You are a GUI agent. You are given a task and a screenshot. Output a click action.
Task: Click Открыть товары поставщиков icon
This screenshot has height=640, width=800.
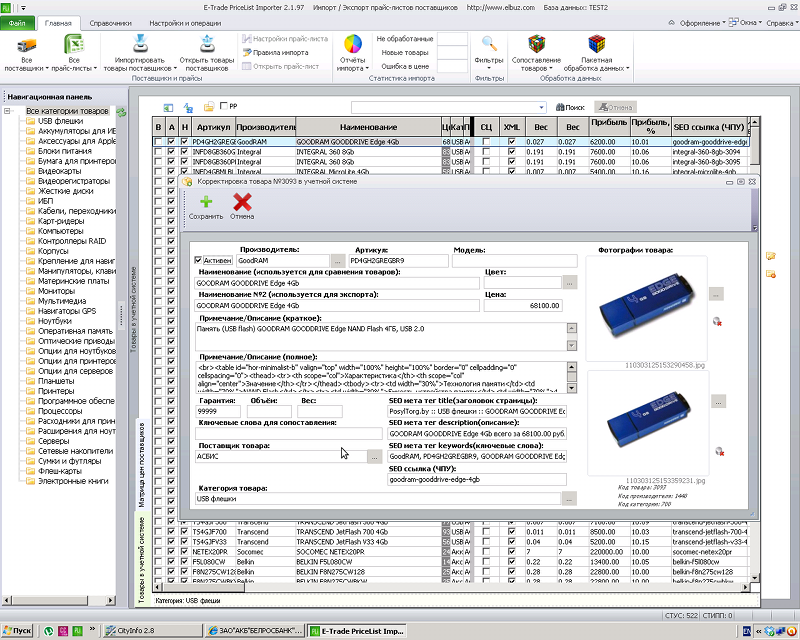coord(207,44)
